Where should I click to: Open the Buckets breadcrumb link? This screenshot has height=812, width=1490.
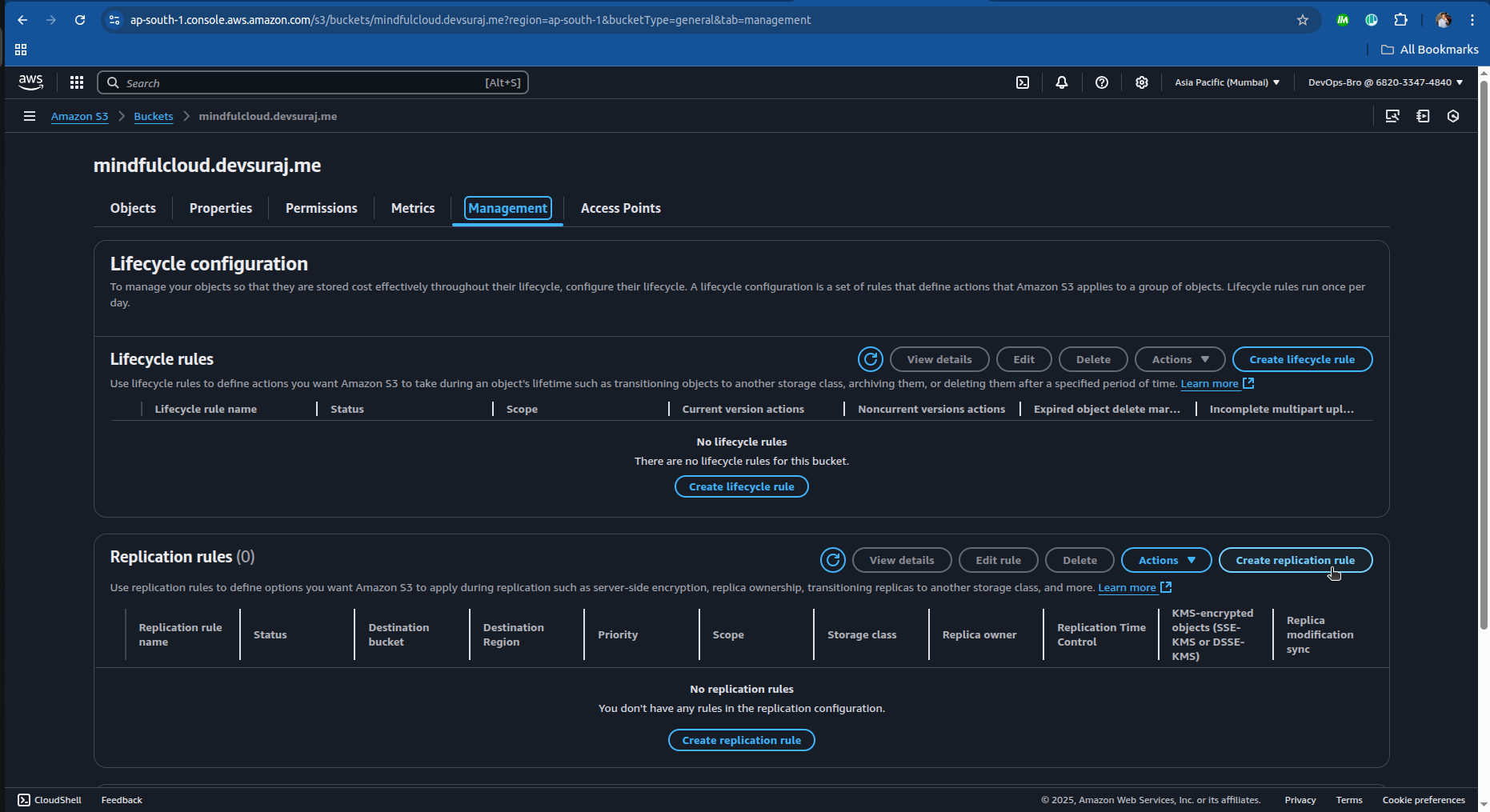(x=153, y=116)
